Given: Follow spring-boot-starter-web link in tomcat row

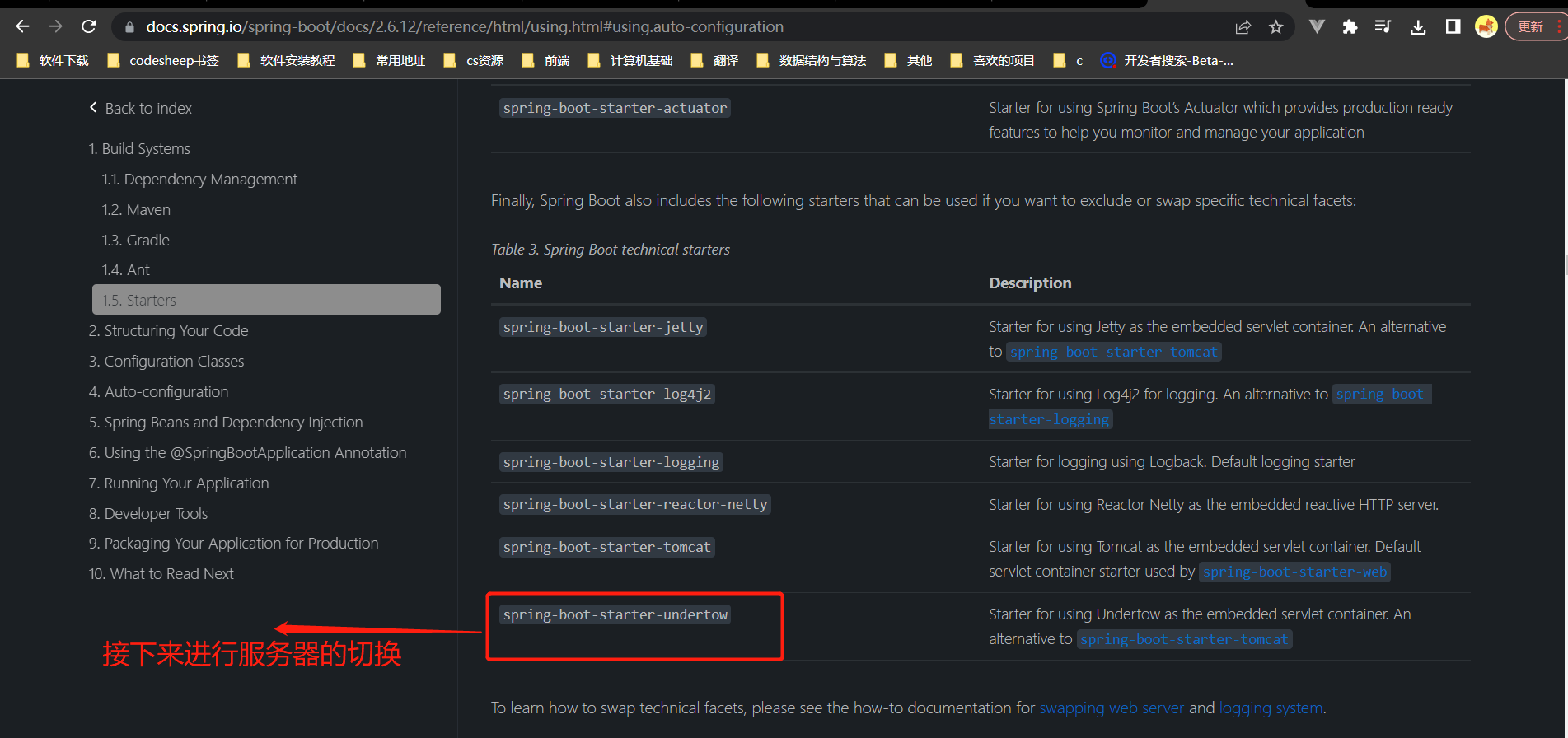Looking at the screenshot, I should (x=1294, y=572).
